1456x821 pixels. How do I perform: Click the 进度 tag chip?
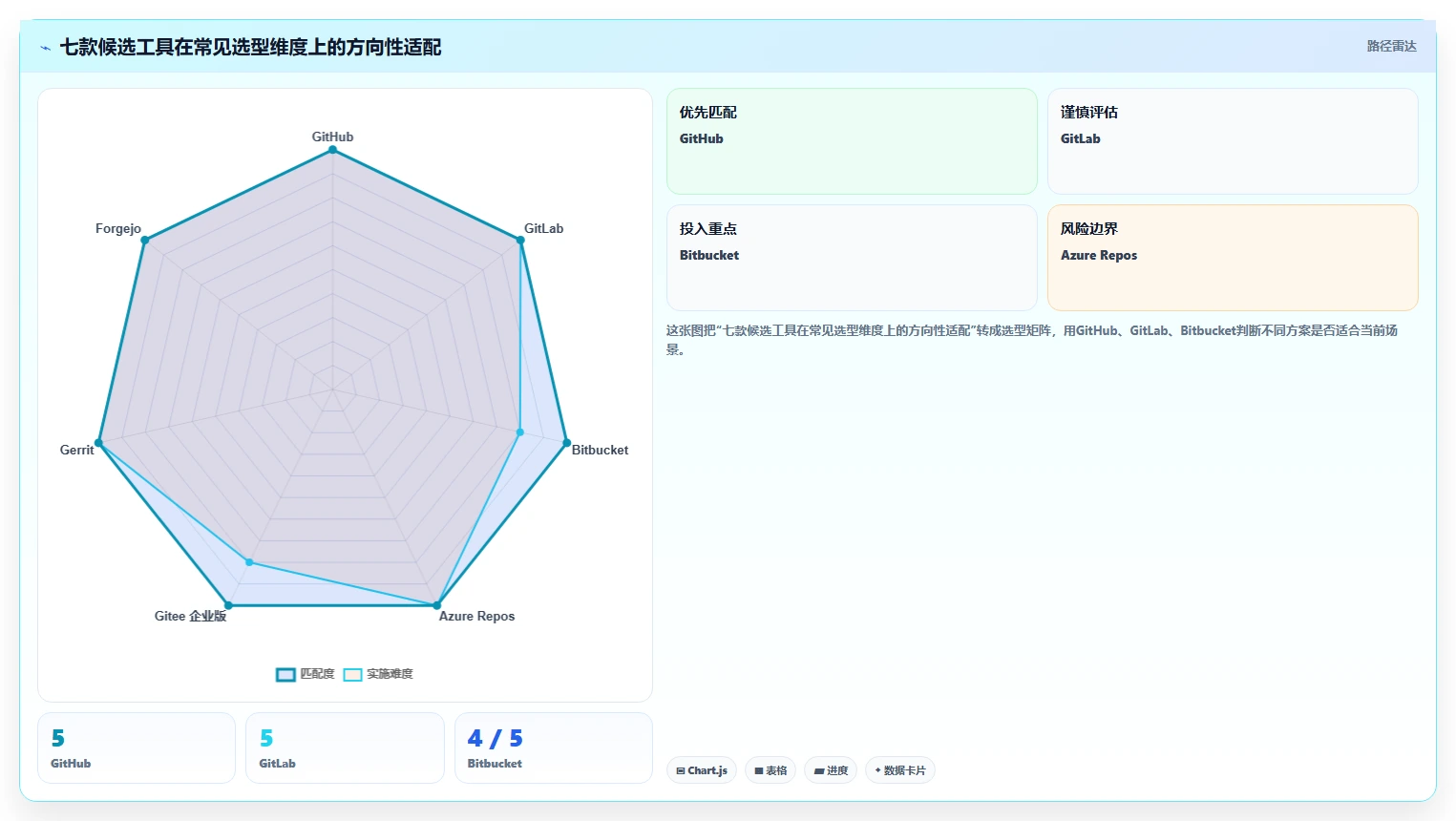831,770
